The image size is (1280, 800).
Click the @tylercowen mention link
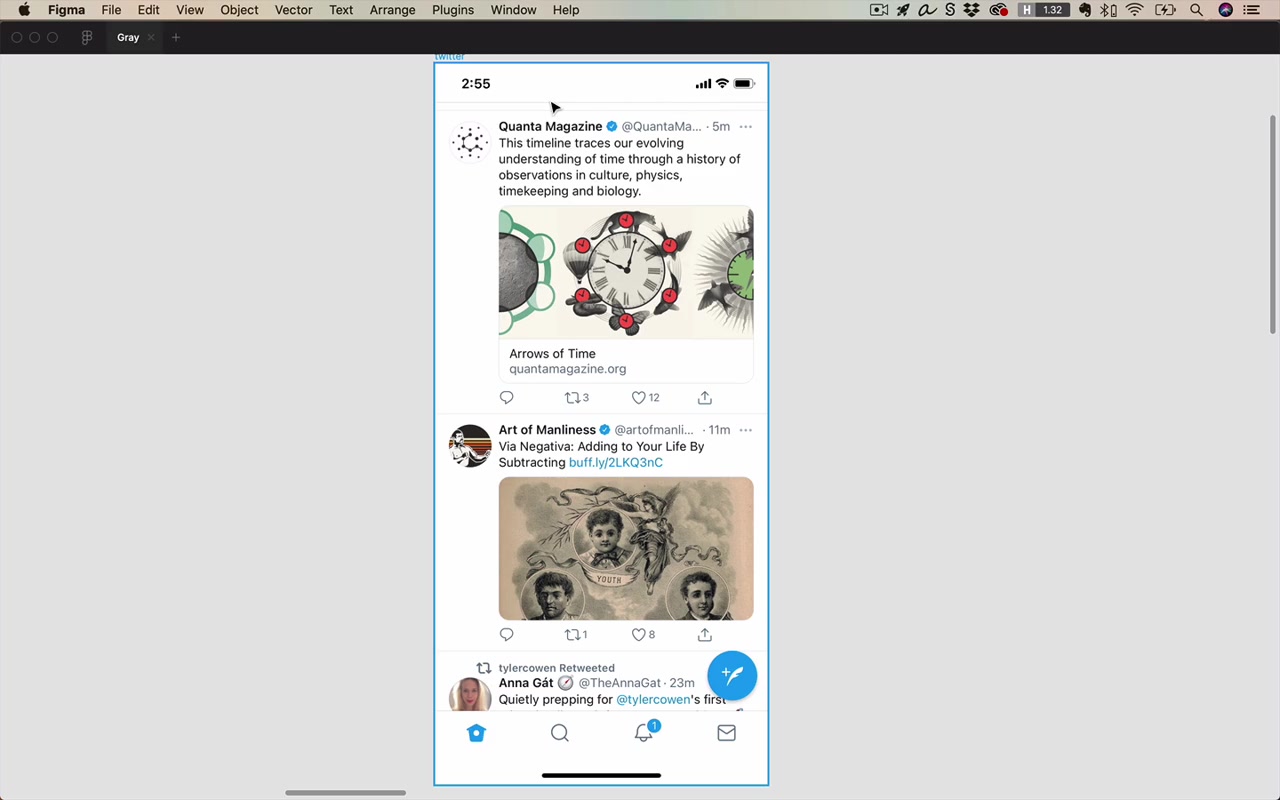653,699
